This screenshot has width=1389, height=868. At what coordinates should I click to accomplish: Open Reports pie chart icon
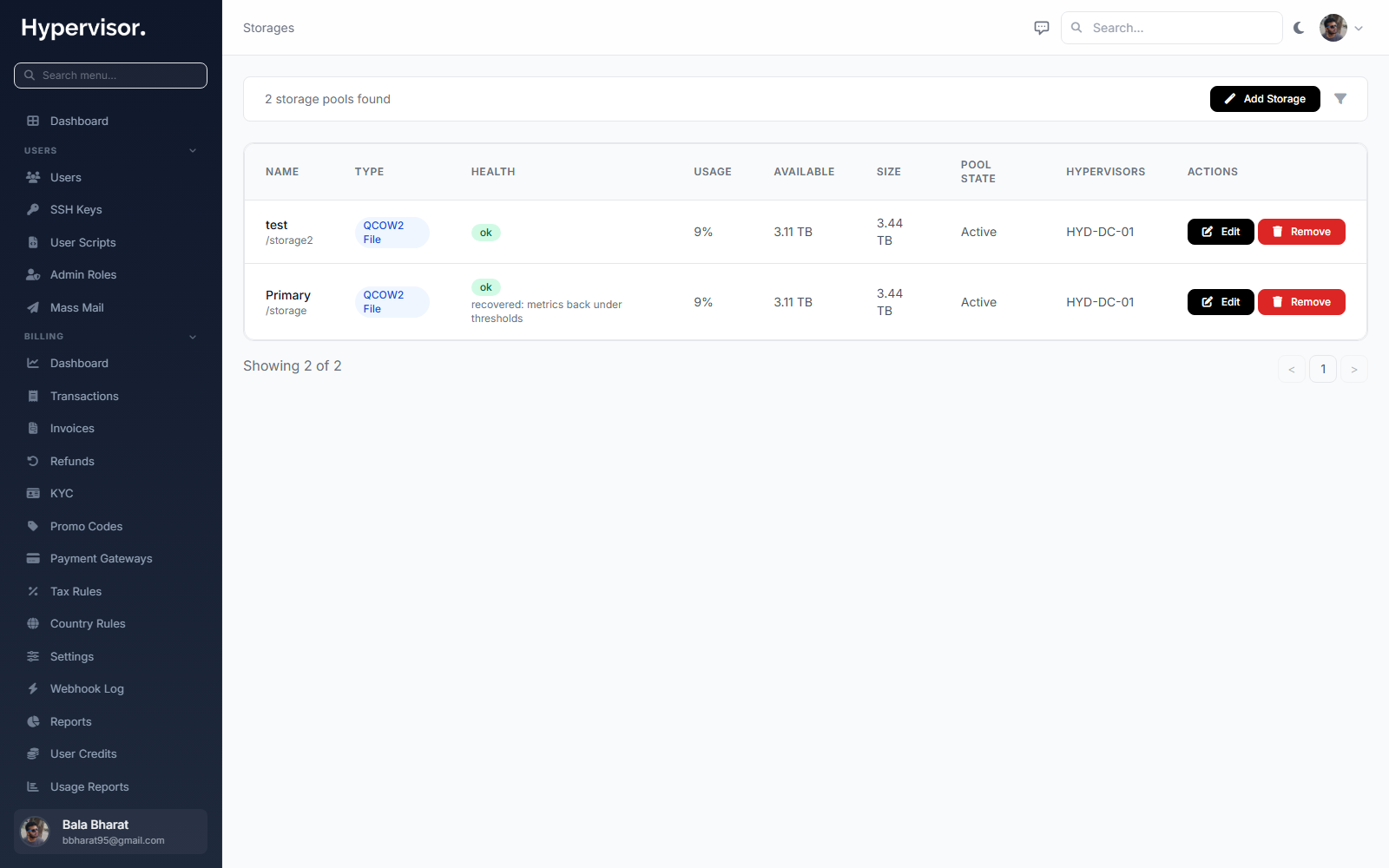pyautogui.click(x=33, y=721)
